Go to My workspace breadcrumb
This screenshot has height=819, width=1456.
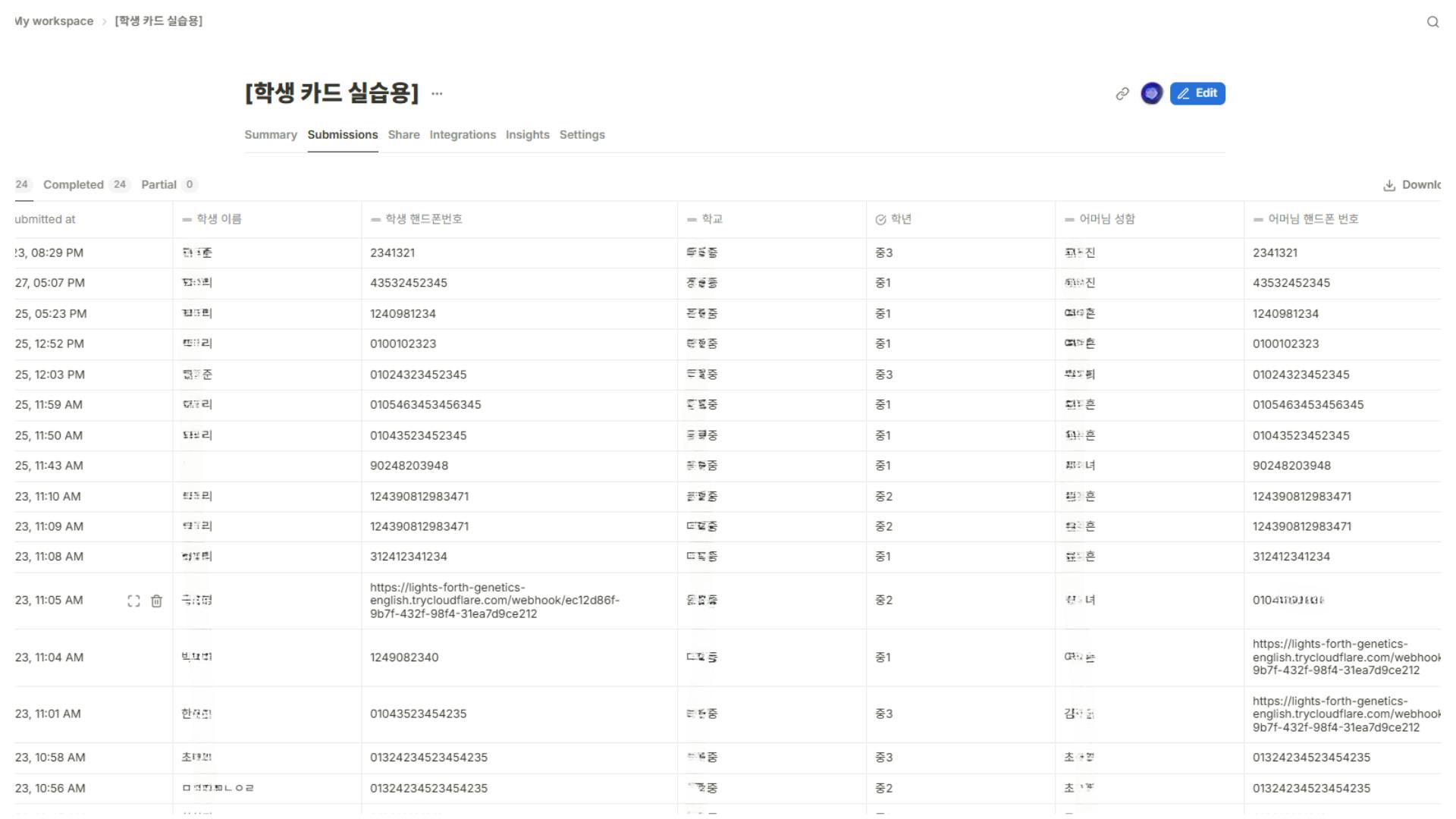tap(54, 21)
